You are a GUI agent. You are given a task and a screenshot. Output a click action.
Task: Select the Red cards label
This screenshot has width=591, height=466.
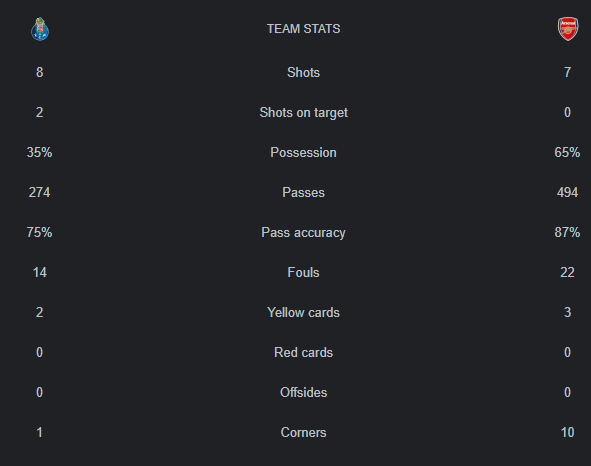(303, 353)
